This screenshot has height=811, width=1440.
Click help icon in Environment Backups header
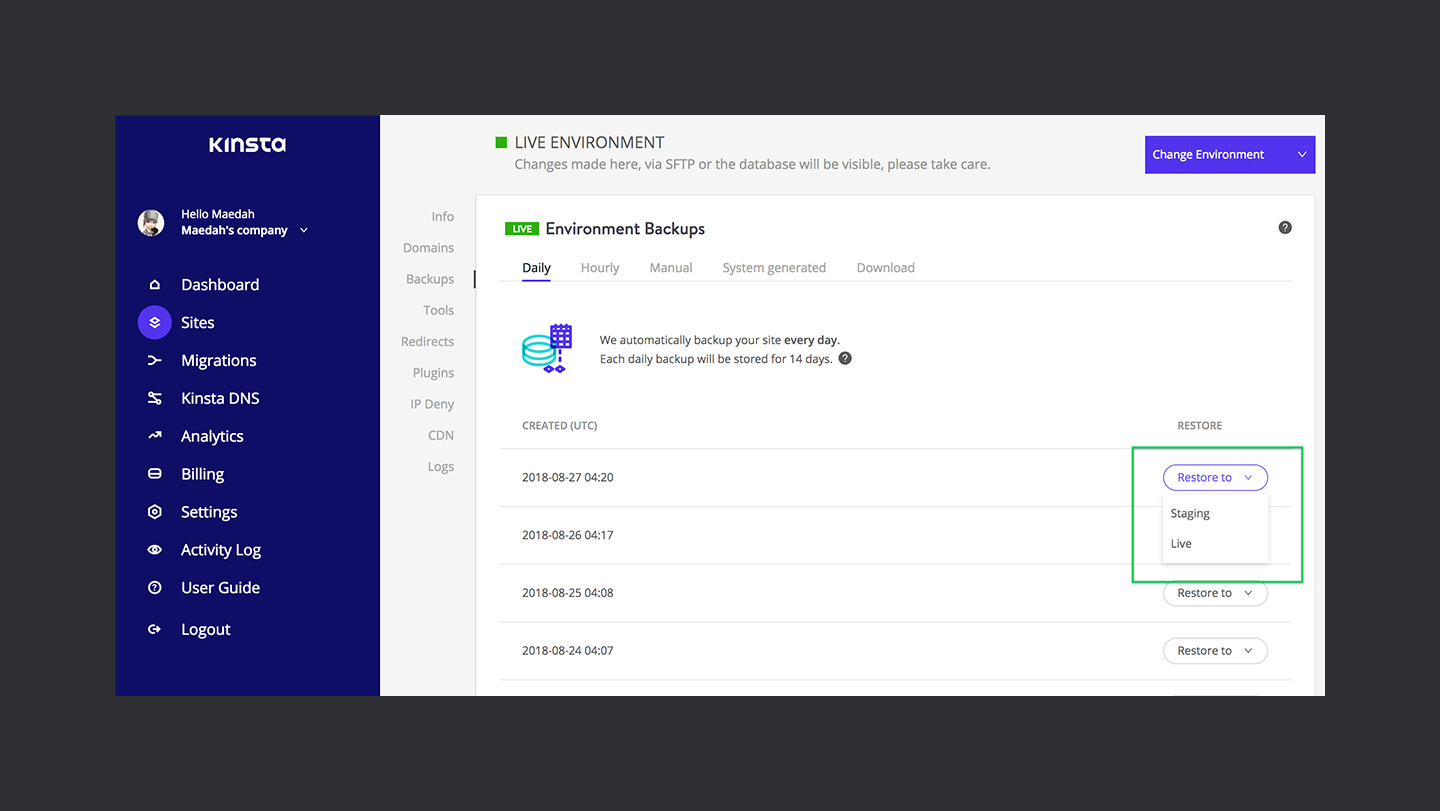pos(1285,228)
